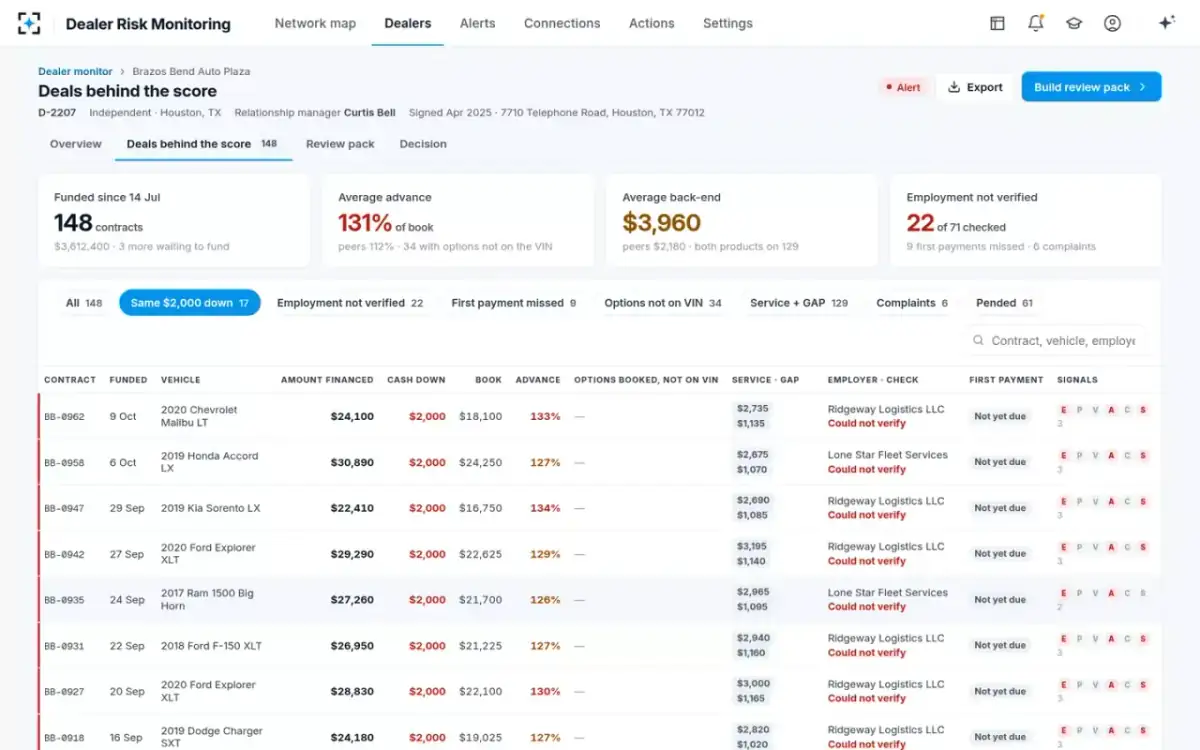The width and height of the screenshot is (1200, 750).
Task: Open the notifications bell
Action: [x=1035, y=23]
